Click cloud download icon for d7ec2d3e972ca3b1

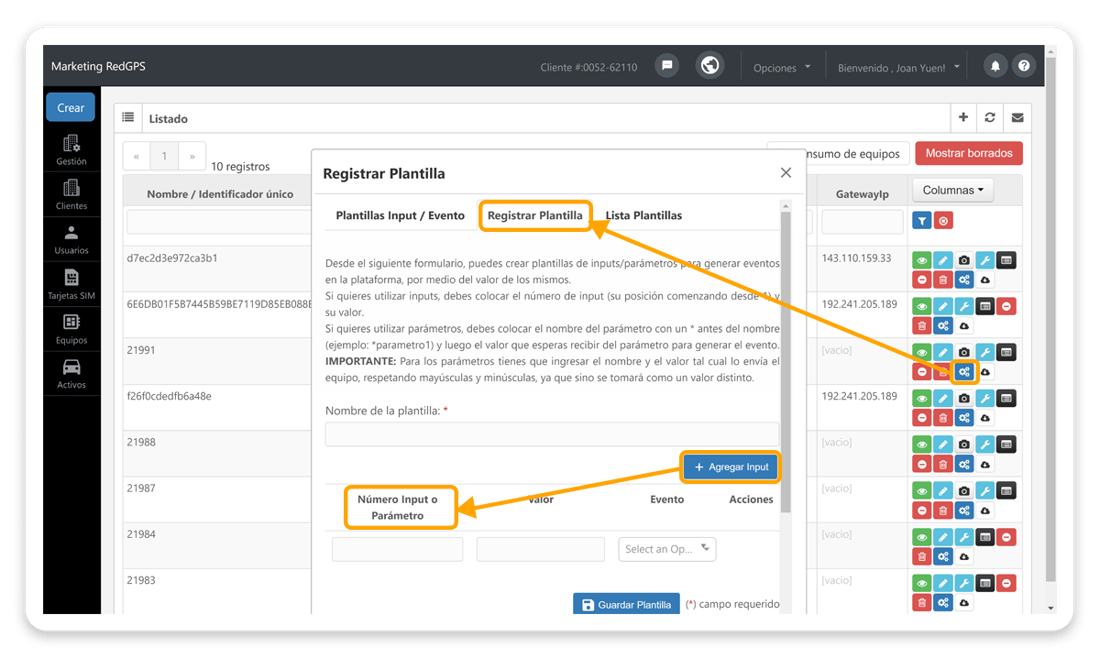click(985, 280)
